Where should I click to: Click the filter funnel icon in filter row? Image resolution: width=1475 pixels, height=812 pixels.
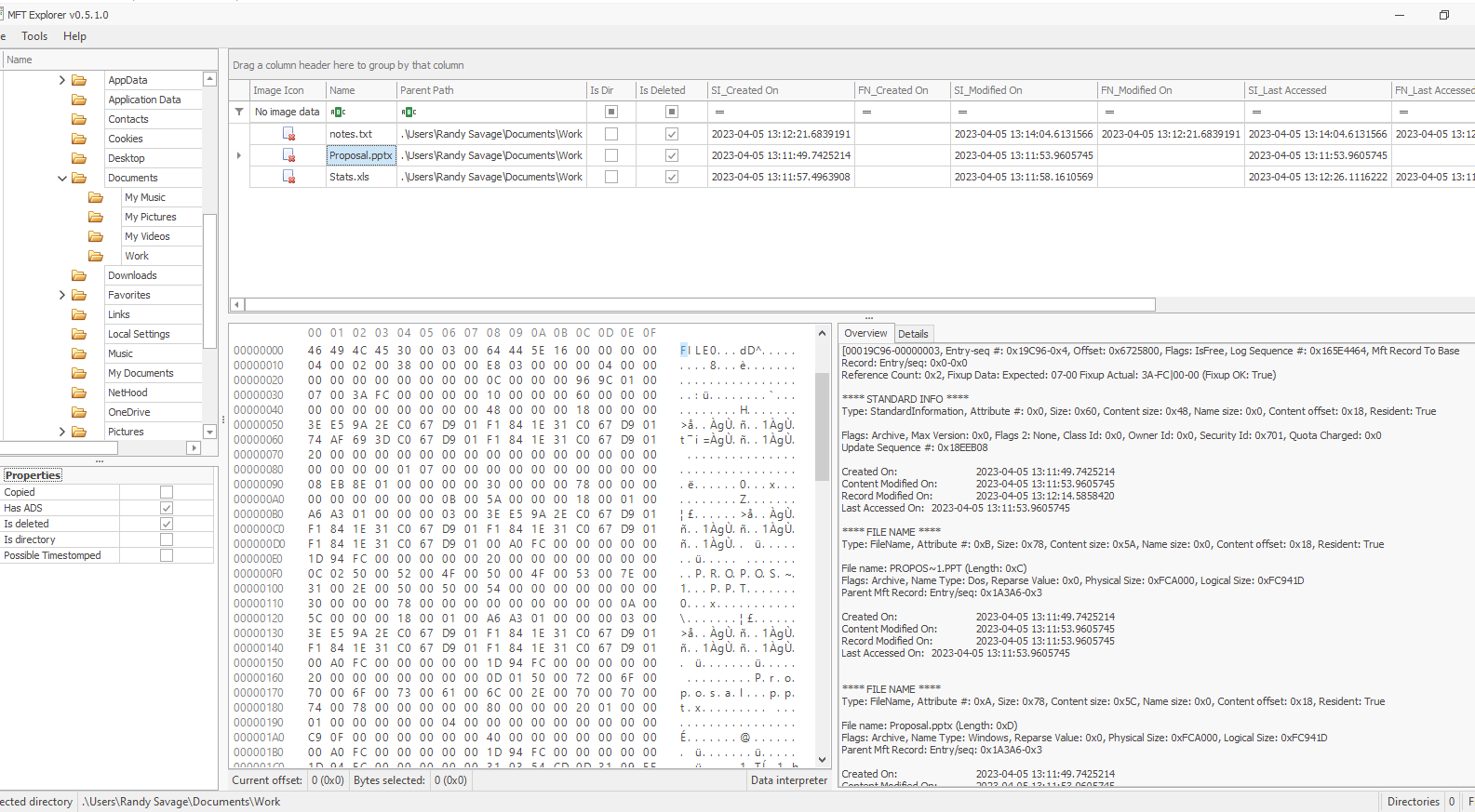coord(239,112)
